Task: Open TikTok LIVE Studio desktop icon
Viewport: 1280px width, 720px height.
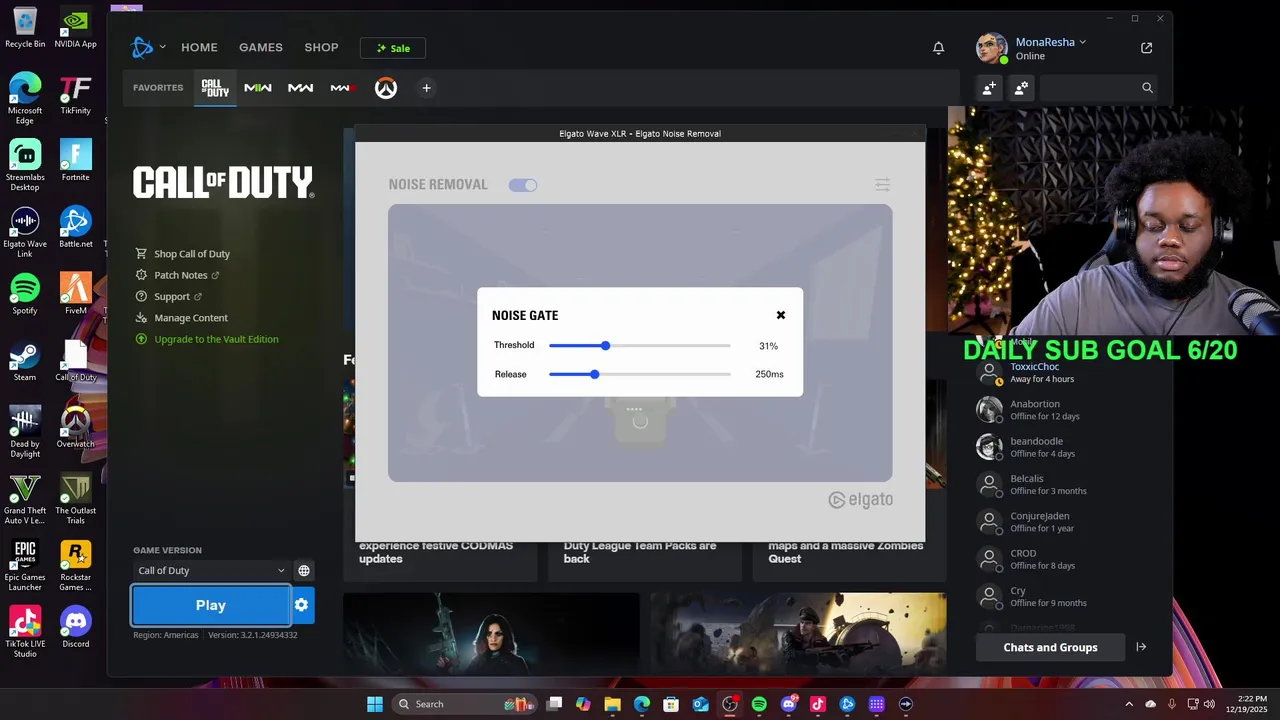Action: pos(25,632)
